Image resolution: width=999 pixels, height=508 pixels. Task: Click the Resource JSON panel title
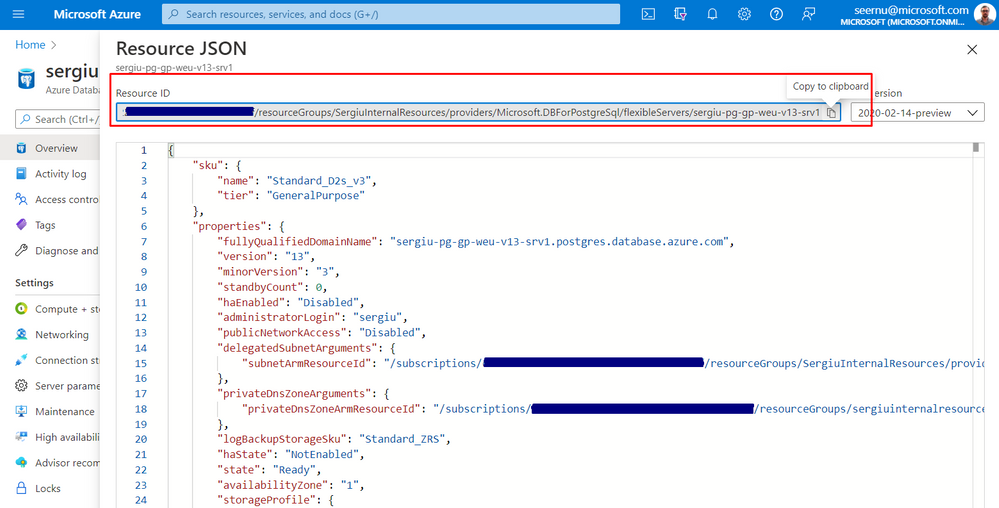(x=181, y=48)
